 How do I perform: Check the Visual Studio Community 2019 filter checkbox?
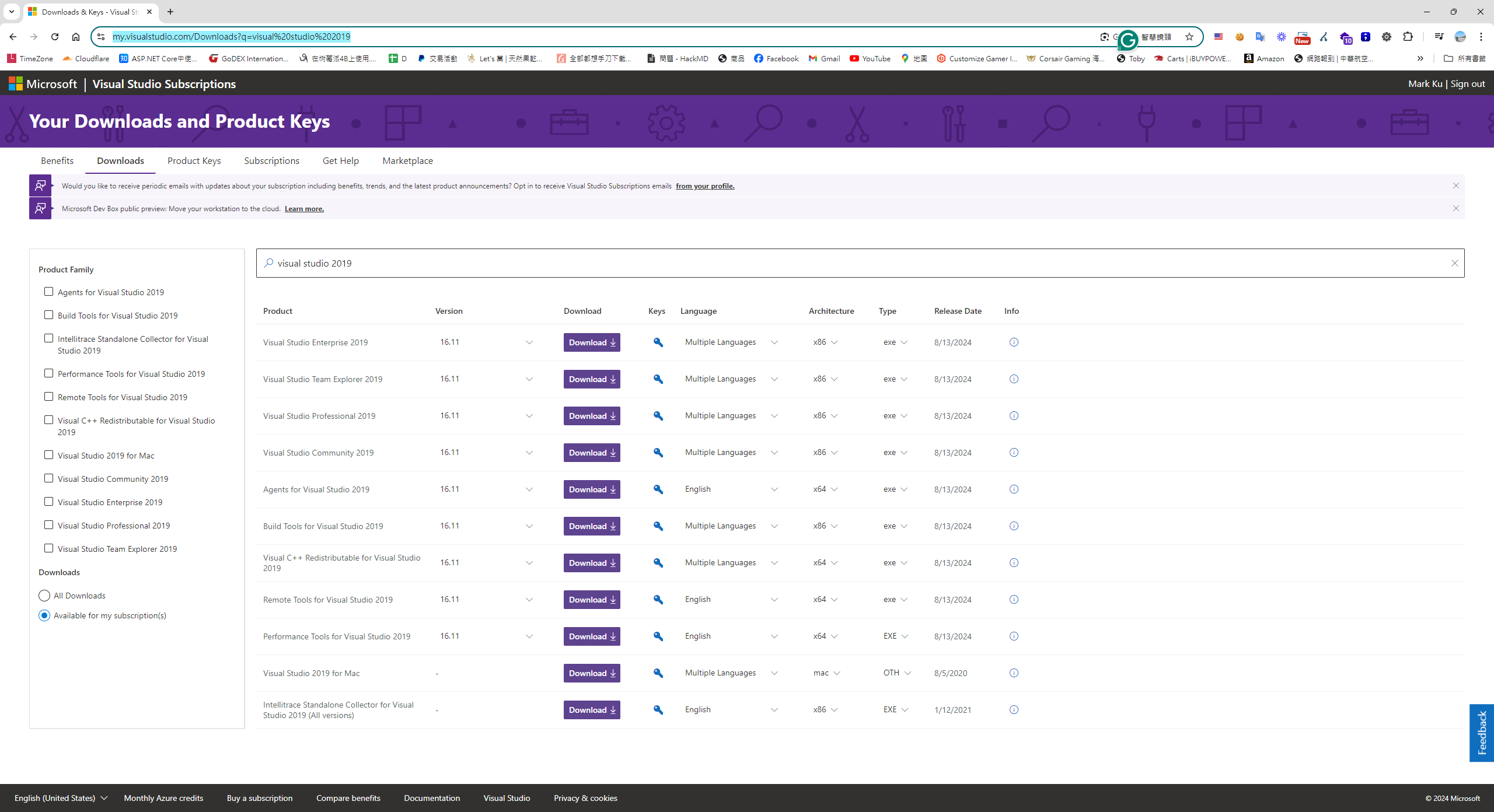48,478
